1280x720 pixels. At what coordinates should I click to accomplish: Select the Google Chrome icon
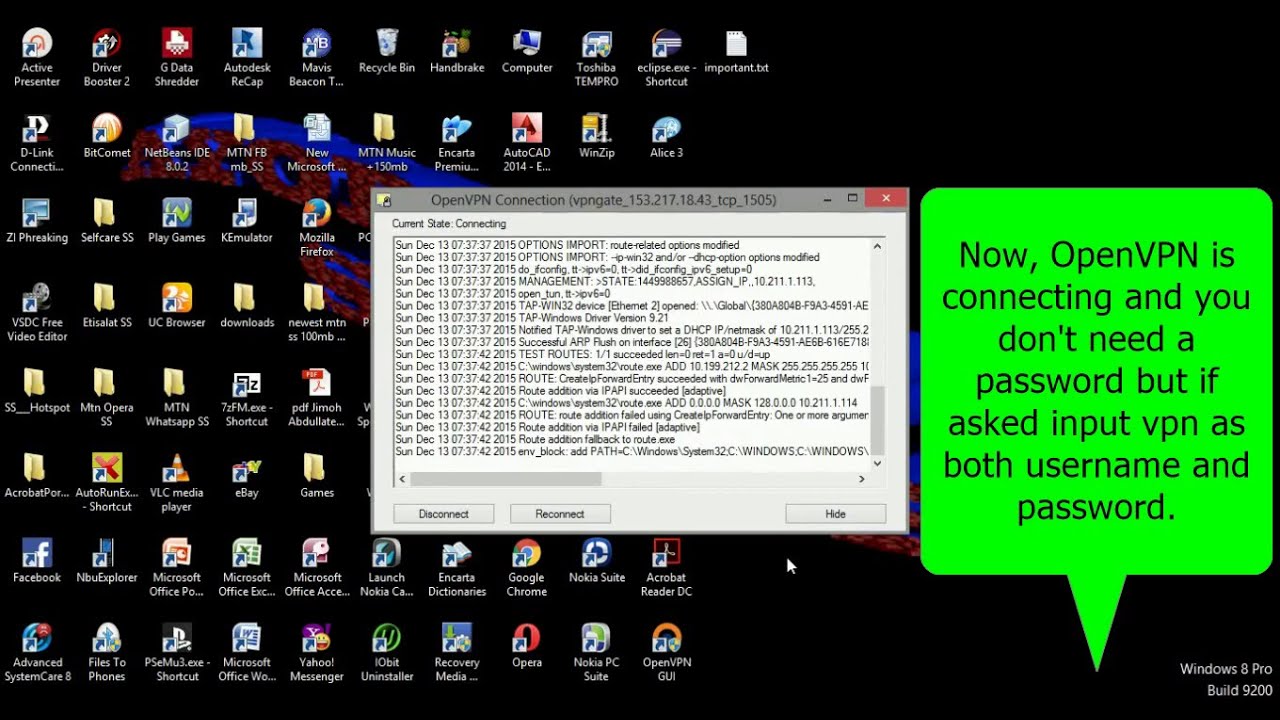527,568
